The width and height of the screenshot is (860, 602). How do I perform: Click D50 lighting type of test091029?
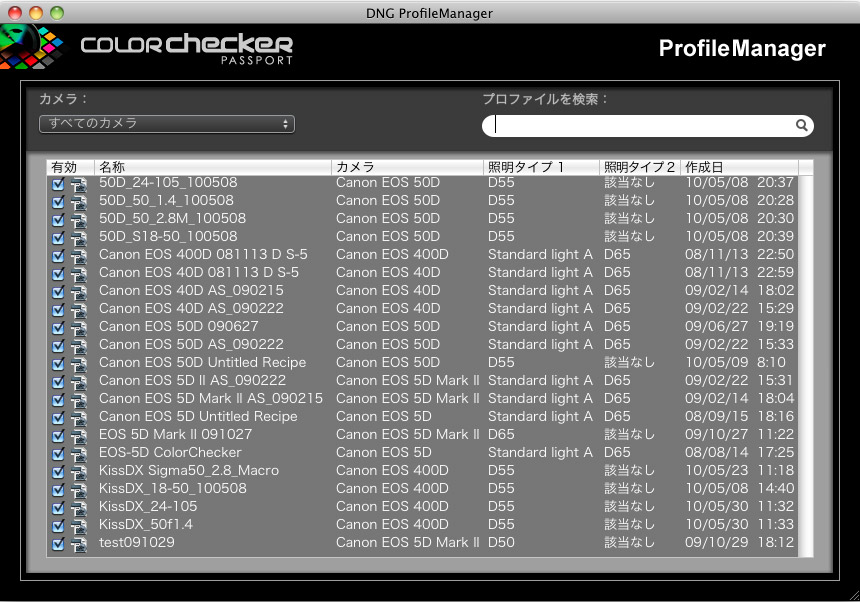(x=501, y=542)
